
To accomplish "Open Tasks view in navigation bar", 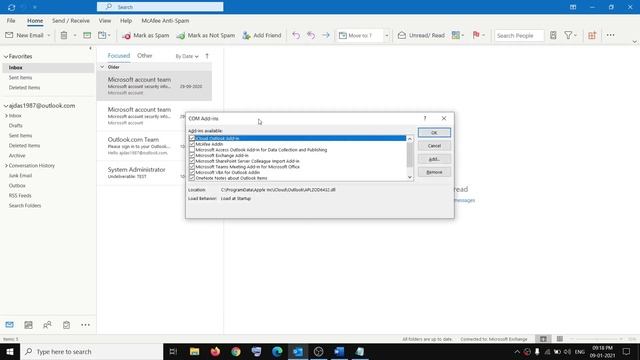I will coord(66,325).
